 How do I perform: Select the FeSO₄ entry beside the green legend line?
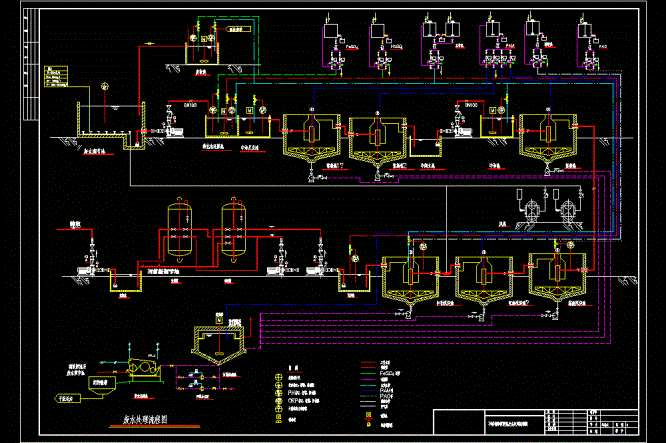pyautogui.click(x=389, y=374)
